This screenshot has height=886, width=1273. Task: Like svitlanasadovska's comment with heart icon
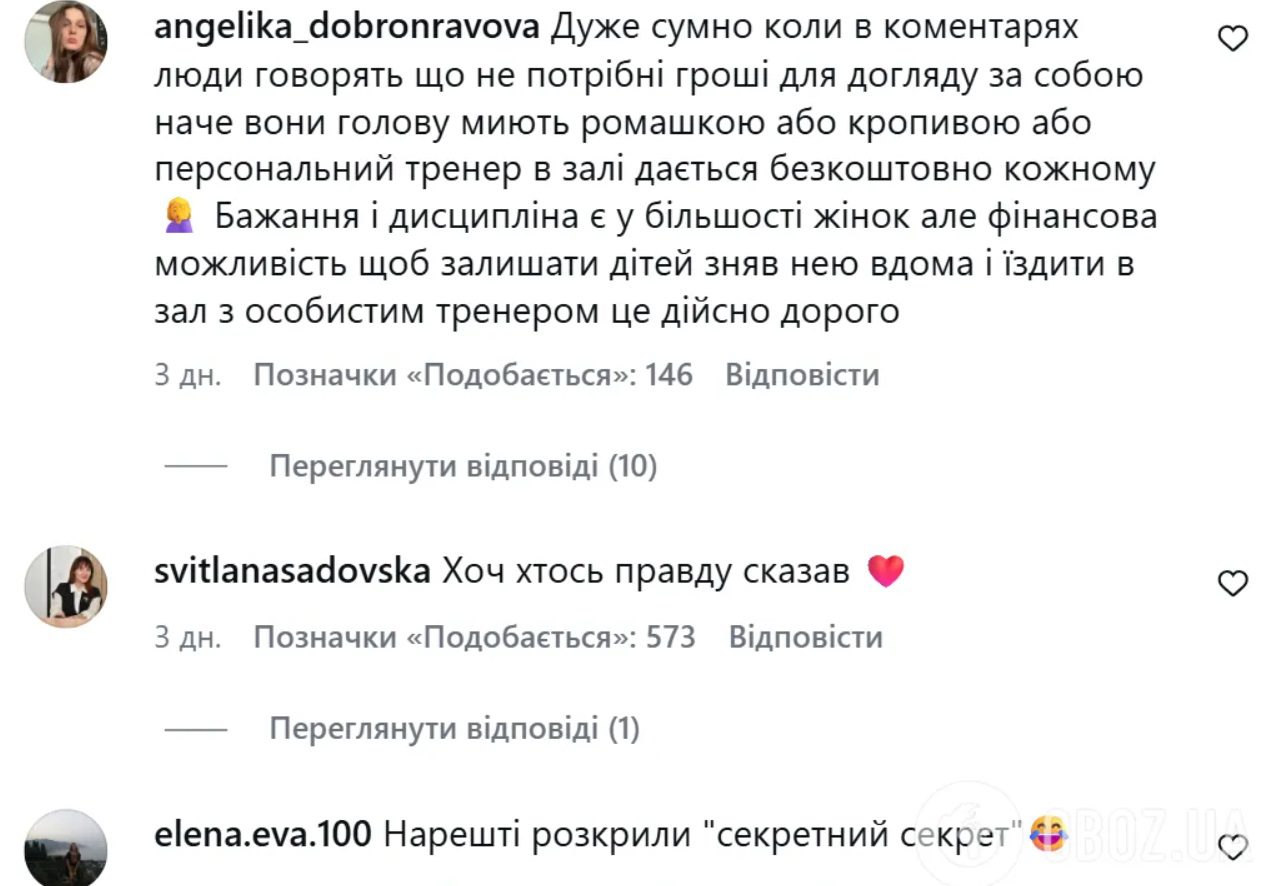point(1234,583)
